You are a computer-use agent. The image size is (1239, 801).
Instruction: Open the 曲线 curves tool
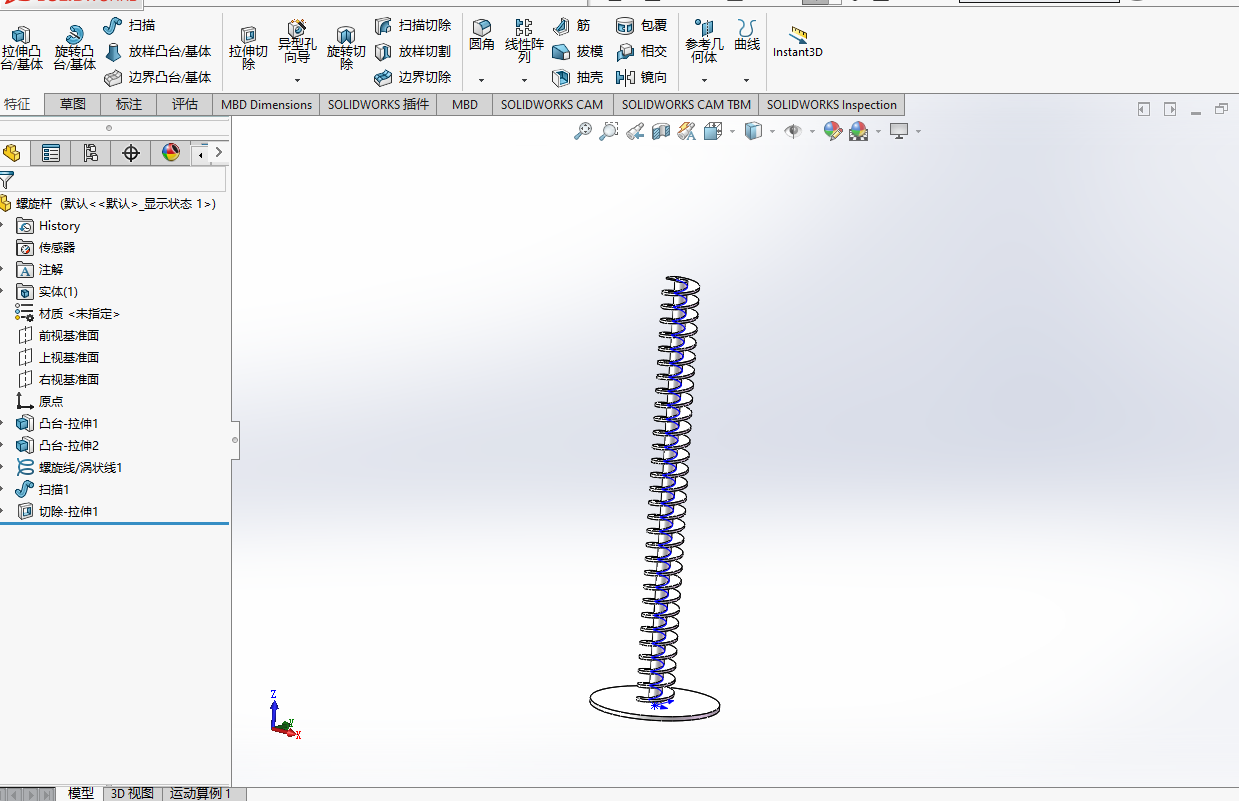click(x=746, y=36)
